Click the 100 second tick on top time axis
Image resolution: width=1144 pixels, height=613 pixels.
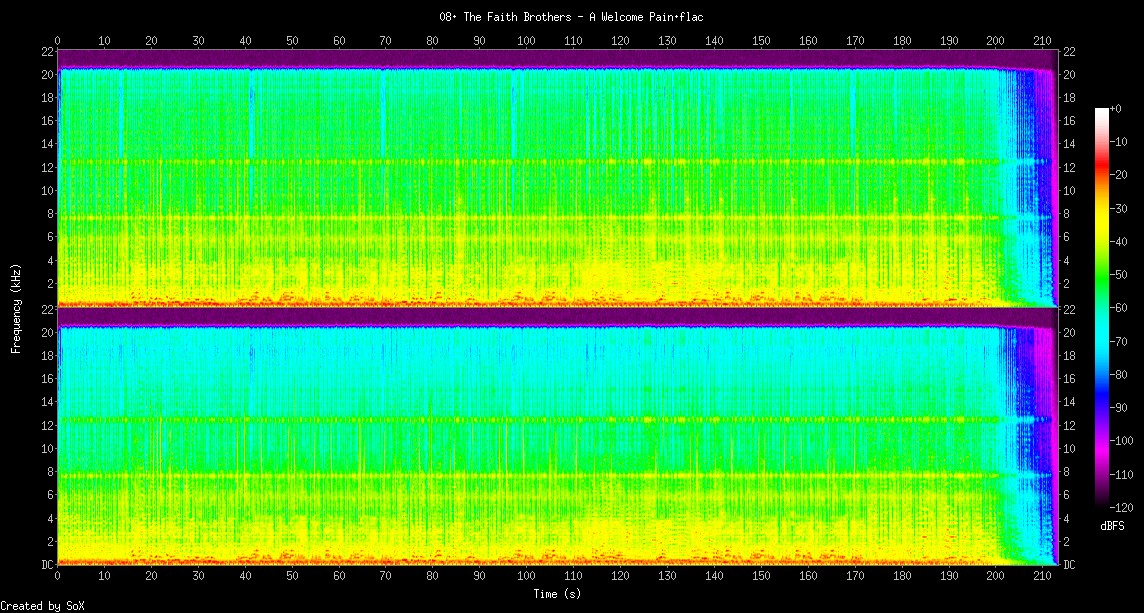point(526,41)
